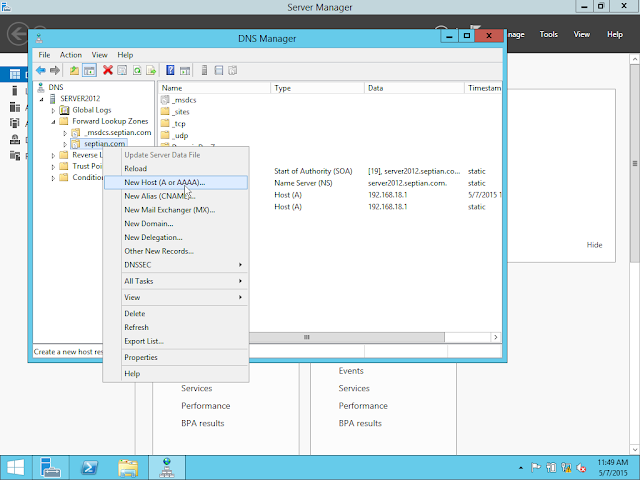Click the Back arrow in DNS Manager toolbar

point(40,71)
